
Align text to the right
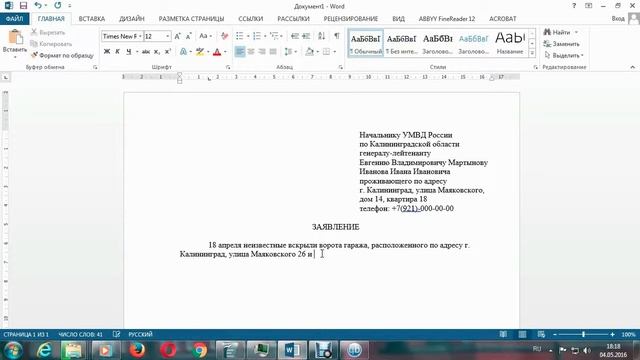click(x=262, y=51)
